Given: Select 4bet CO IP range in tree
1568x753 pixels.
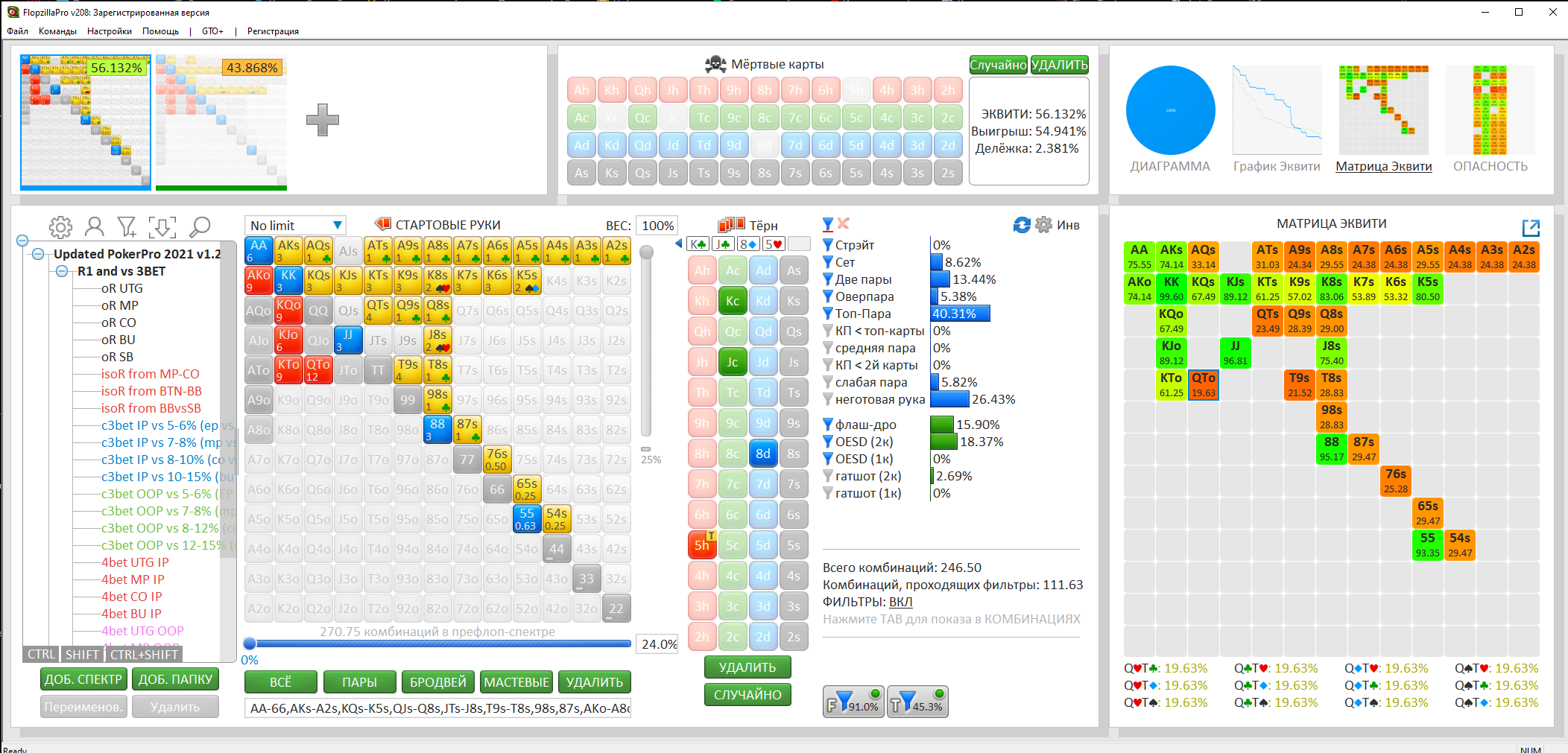Looking at the screenshot, I should [132, 597].
